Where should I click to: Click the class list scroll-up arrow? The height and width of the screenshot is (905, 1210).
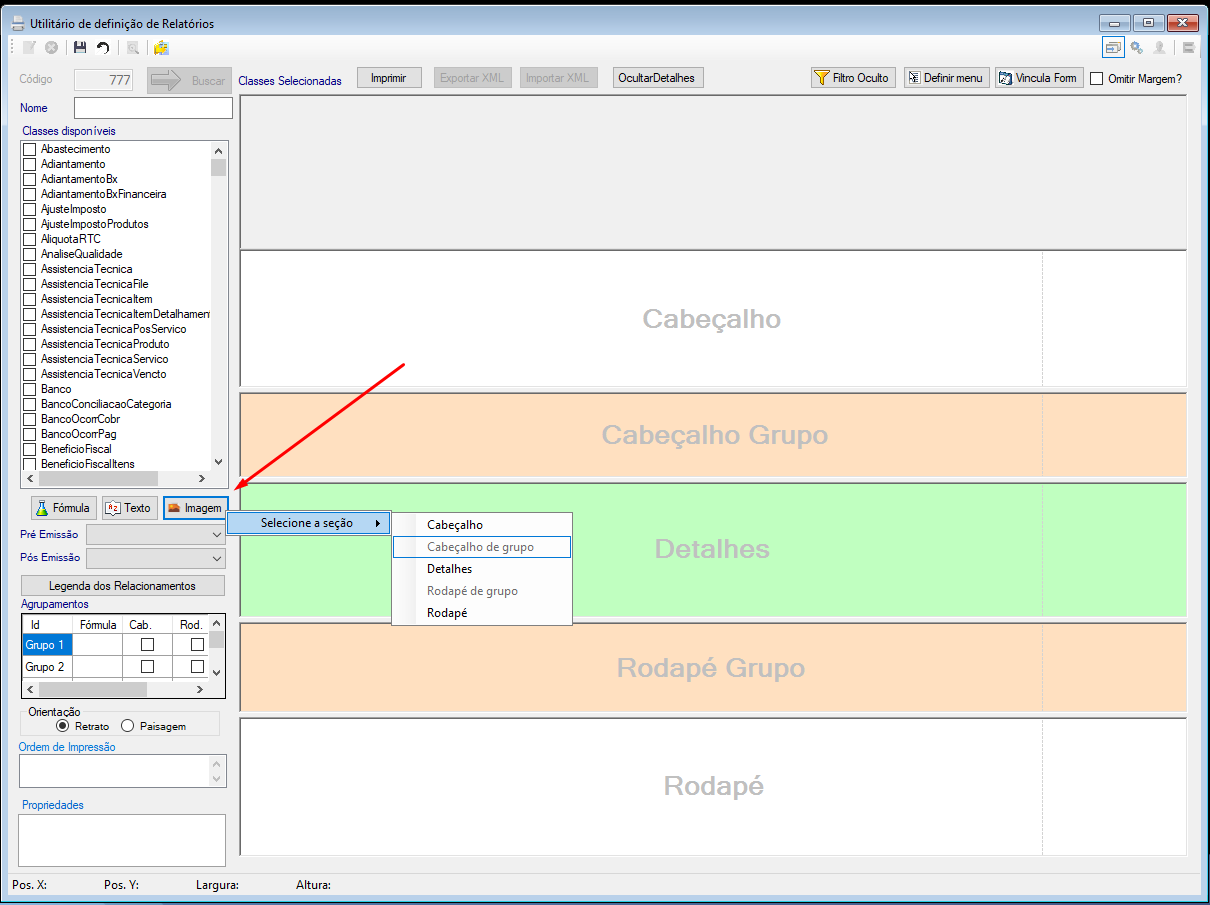[218, 149]
